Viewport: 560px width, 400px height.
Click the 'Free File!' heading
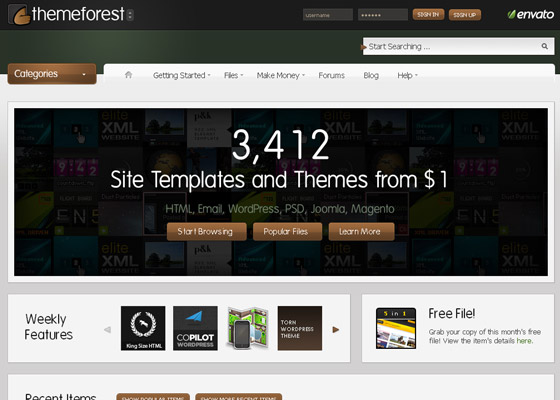coord(451,313)
